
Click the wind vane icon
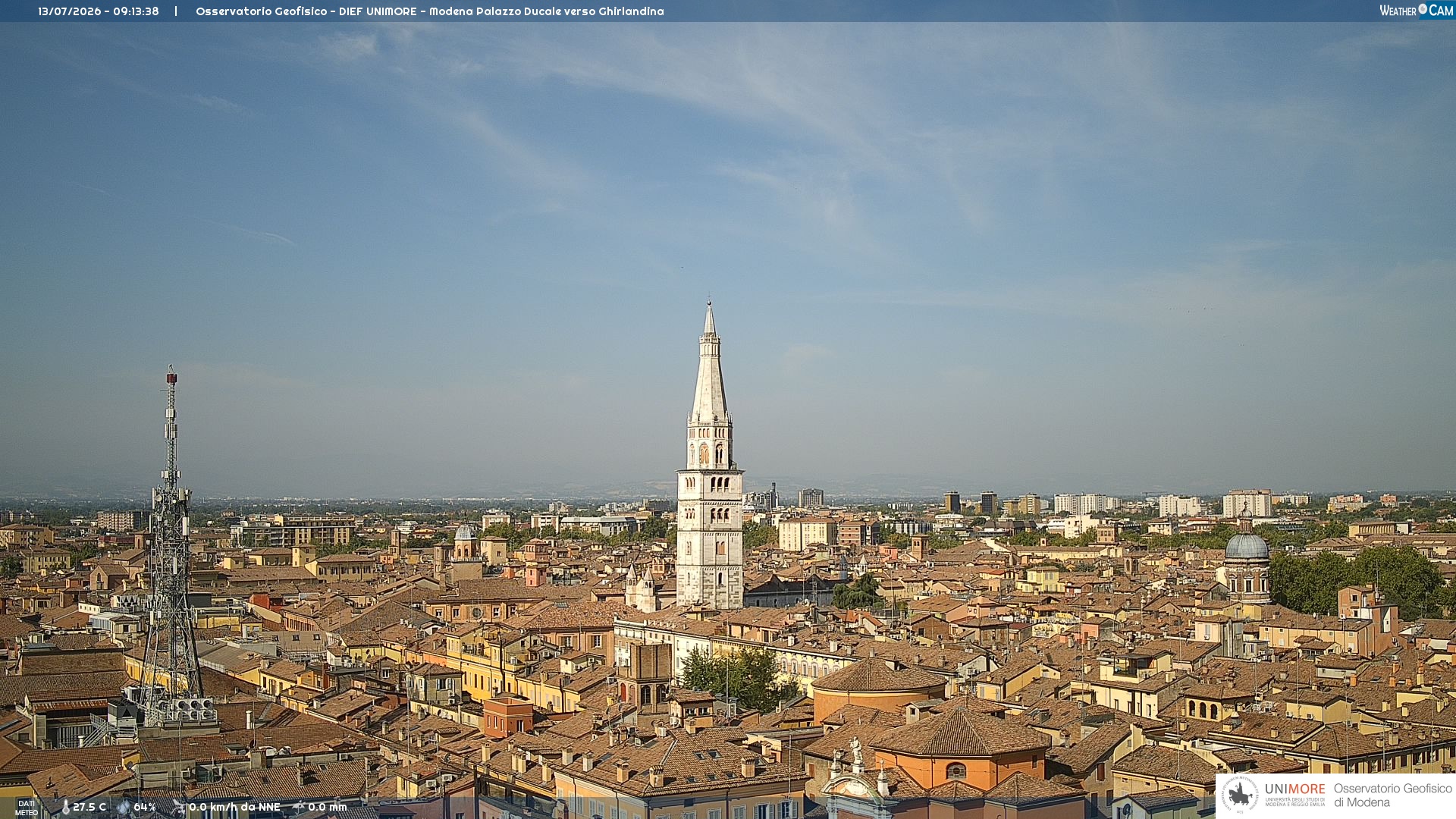178,808
